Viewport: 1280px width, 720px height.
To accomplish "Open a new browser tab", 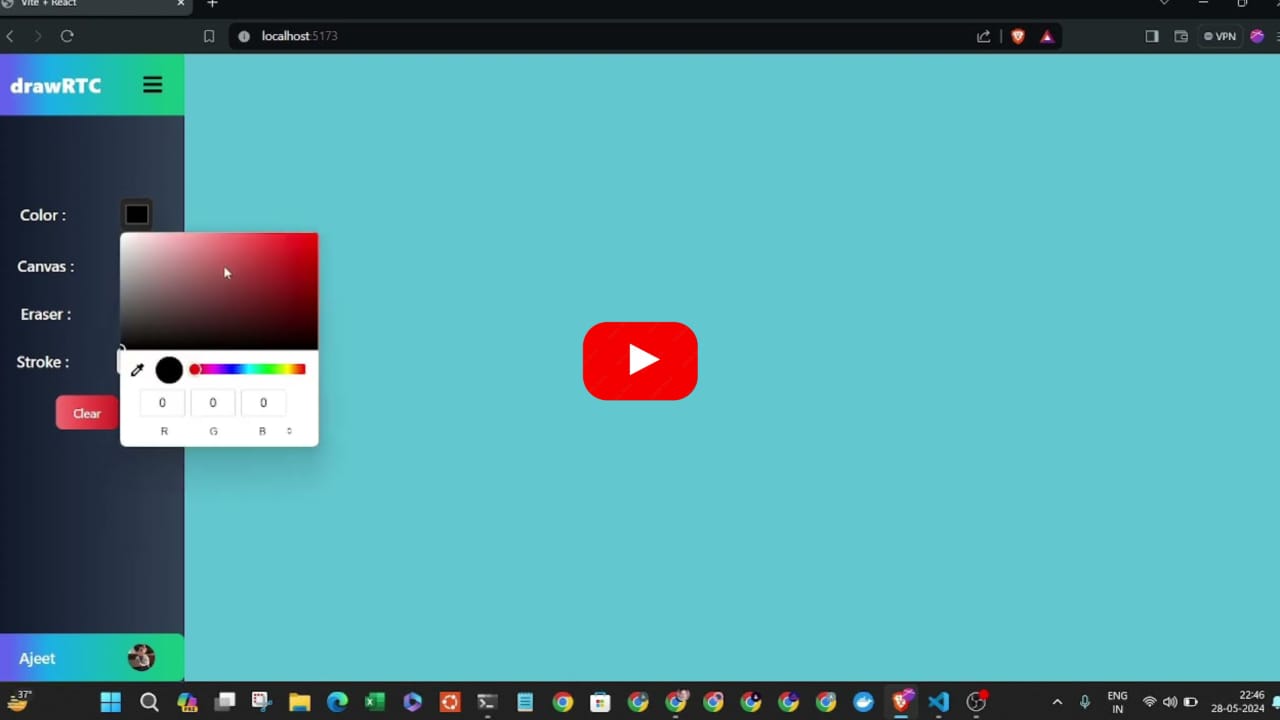I will click(x=212, y=4).
